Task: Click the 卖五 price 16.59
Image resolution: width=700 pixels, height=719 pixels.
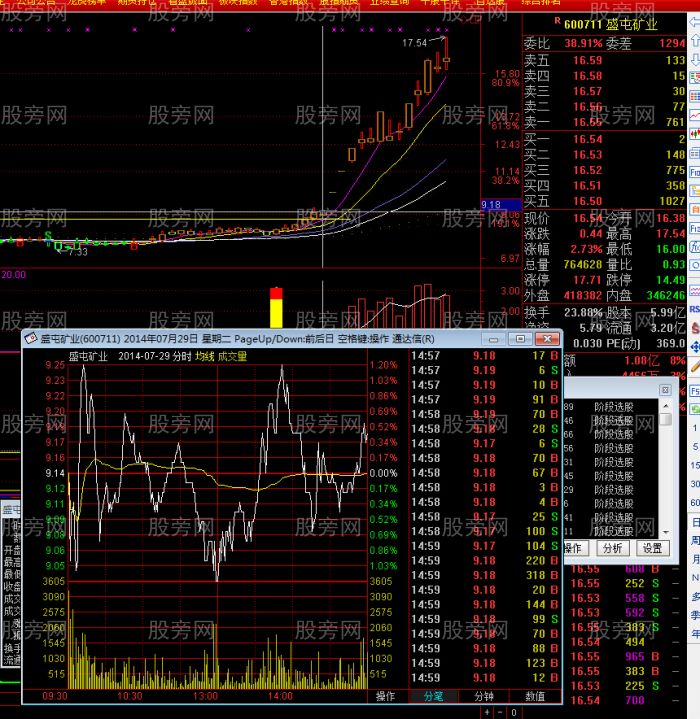Action: 587,61
